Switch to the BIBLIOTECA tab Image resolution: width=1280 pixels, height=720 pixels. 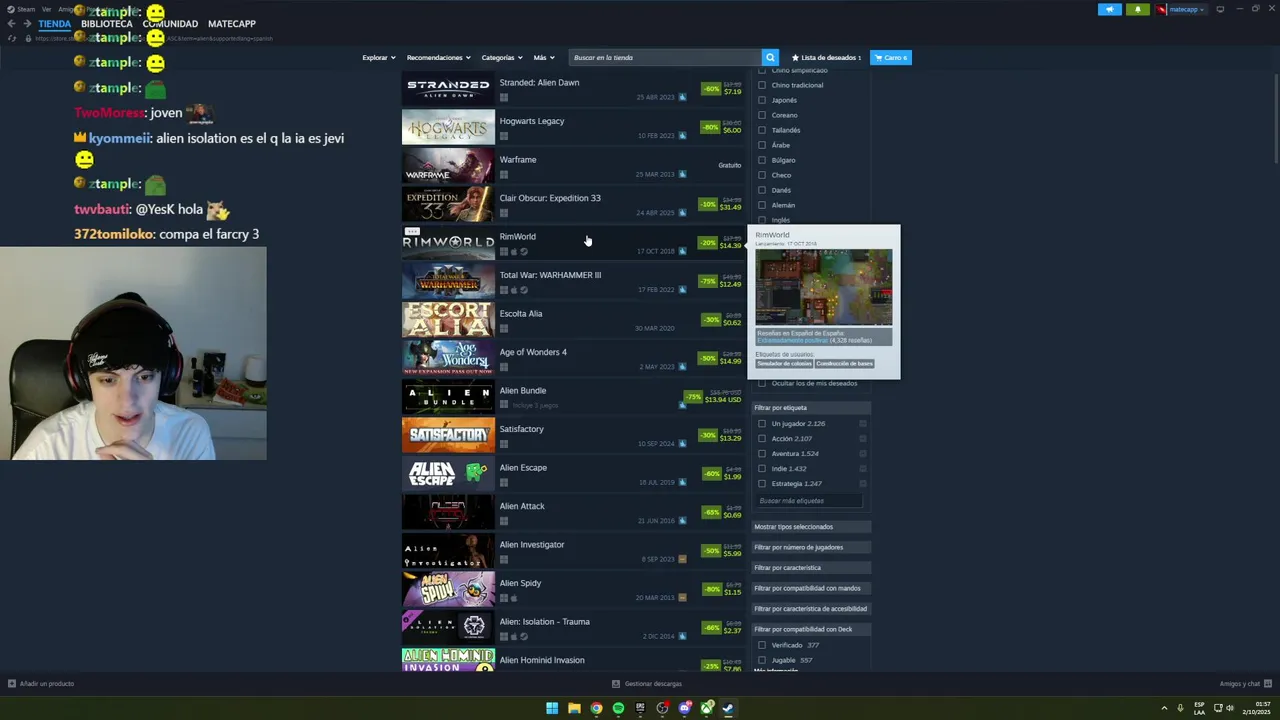[x=106, y=24]
